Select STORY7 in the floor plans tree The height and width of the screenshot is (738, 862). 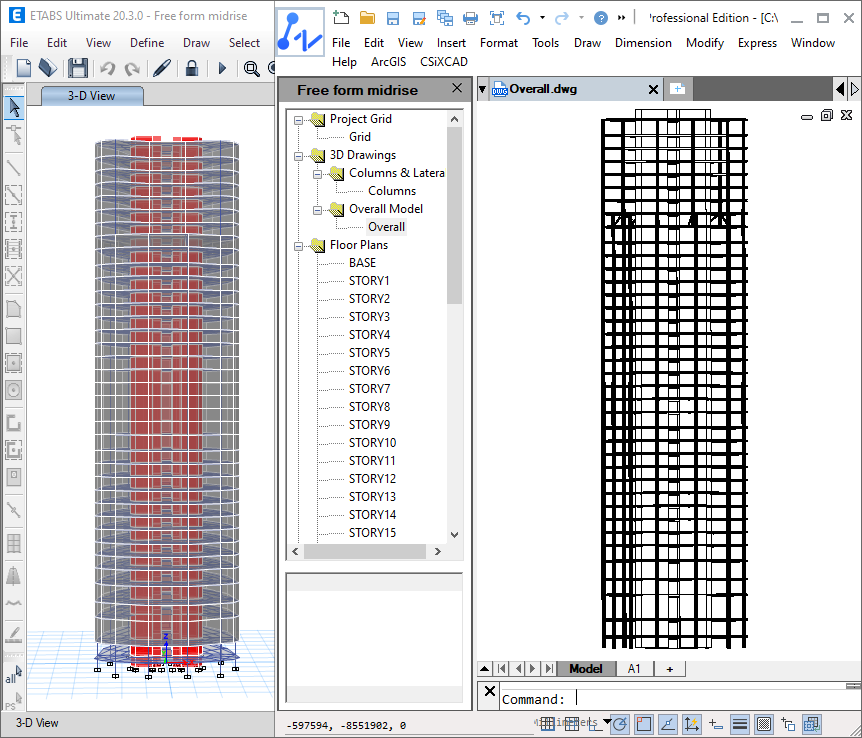click(369, 389)
